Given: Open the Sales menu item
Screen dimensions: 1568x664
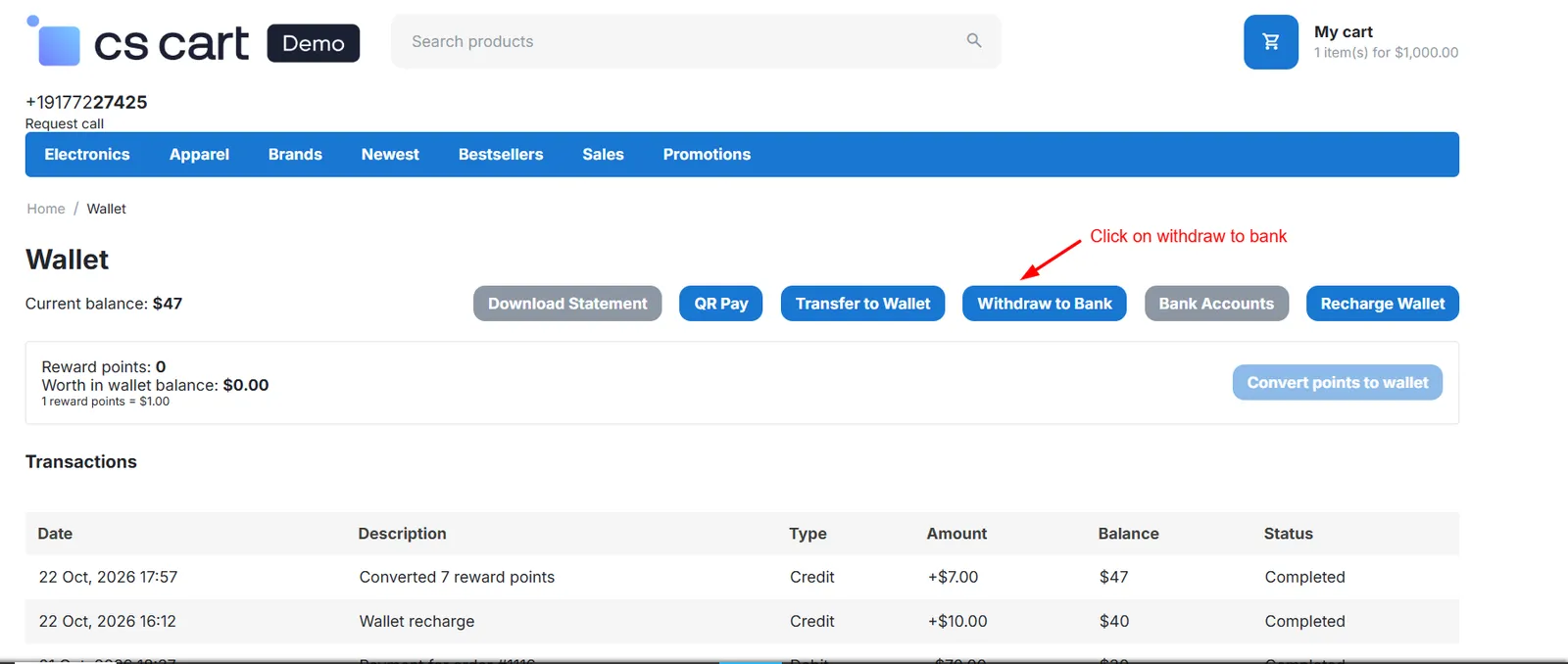Looking at the screenshot, I should pyautogui.click(x=603, y=155).
